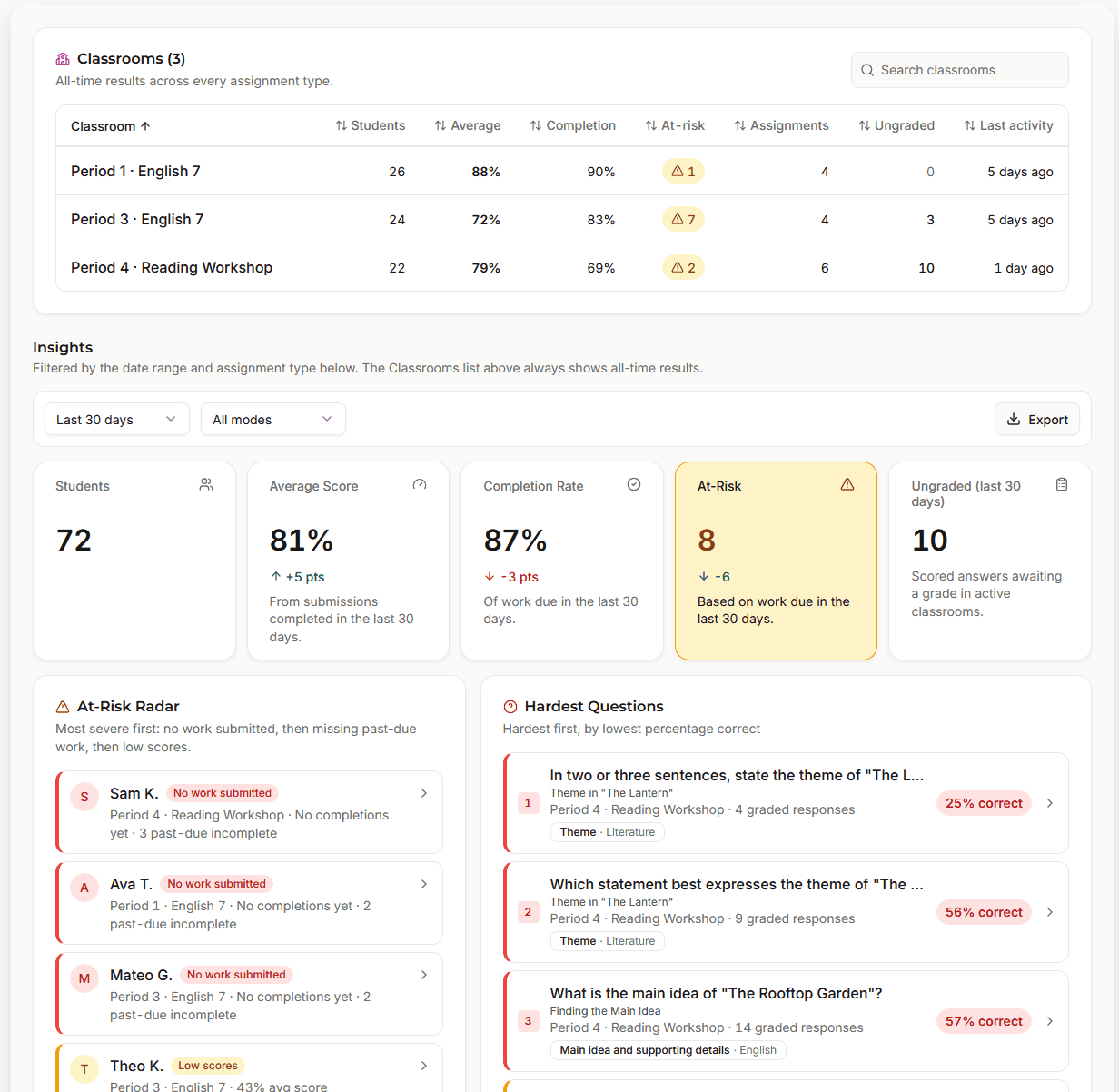Click the At-Risk Radar warning icon

[x=63, y=707]
